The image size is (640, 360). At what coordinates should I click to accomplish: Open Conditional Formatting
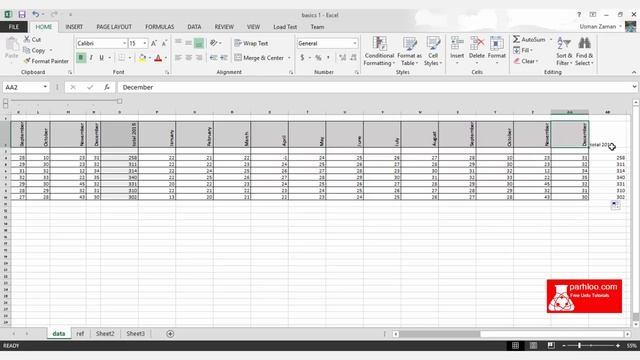tap(379, 51)
